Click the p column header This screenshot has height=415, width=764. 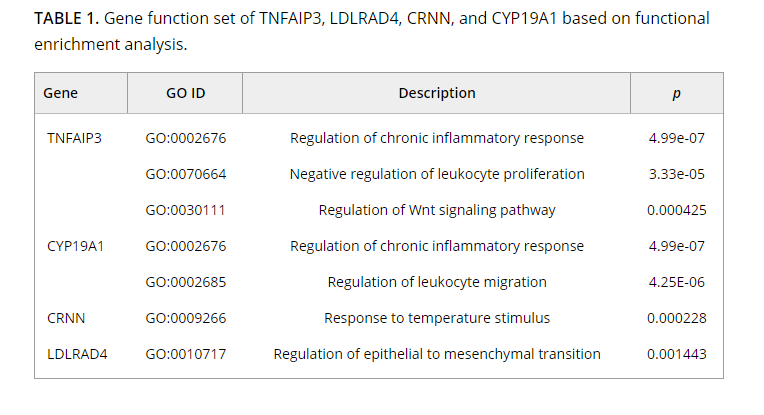676,93
